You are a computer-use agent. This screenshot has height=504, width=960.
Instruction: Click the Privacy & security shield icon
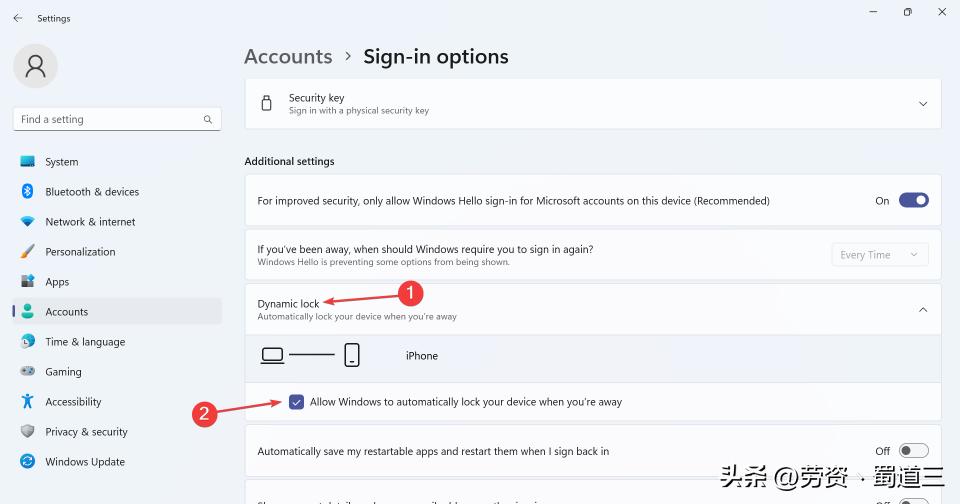28,432
